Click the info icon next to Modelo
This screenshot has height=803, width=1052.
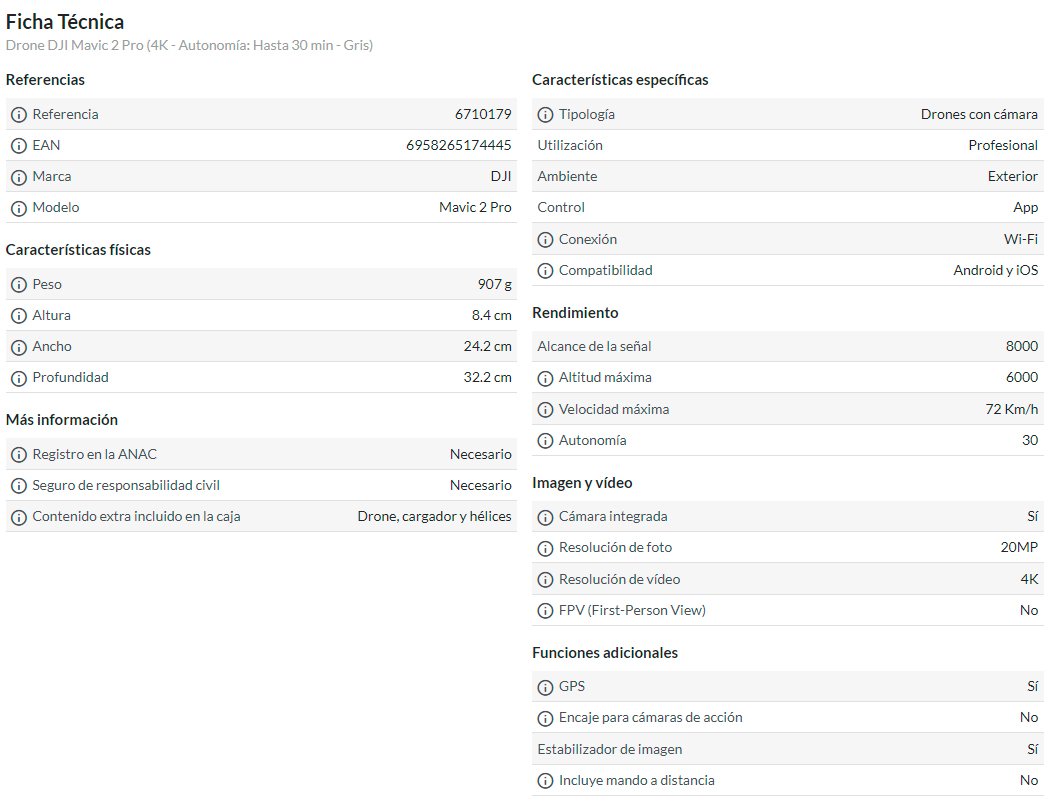(19, 208)
